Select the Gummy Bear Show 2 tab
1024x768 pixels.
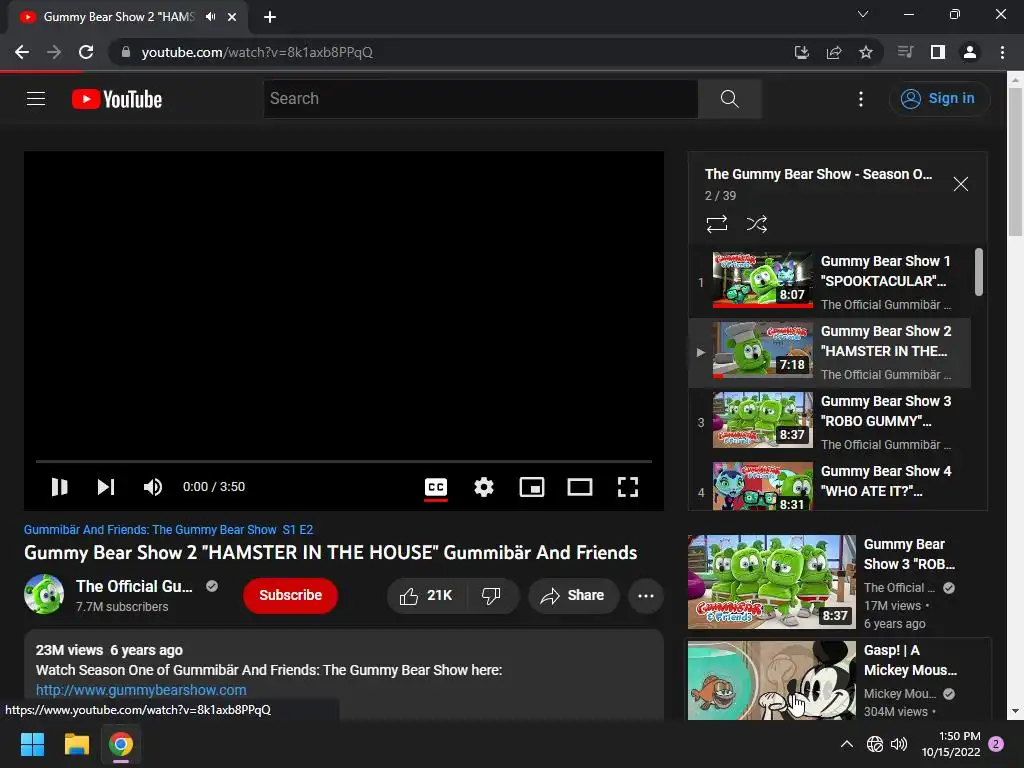click(x=128, y=17)
